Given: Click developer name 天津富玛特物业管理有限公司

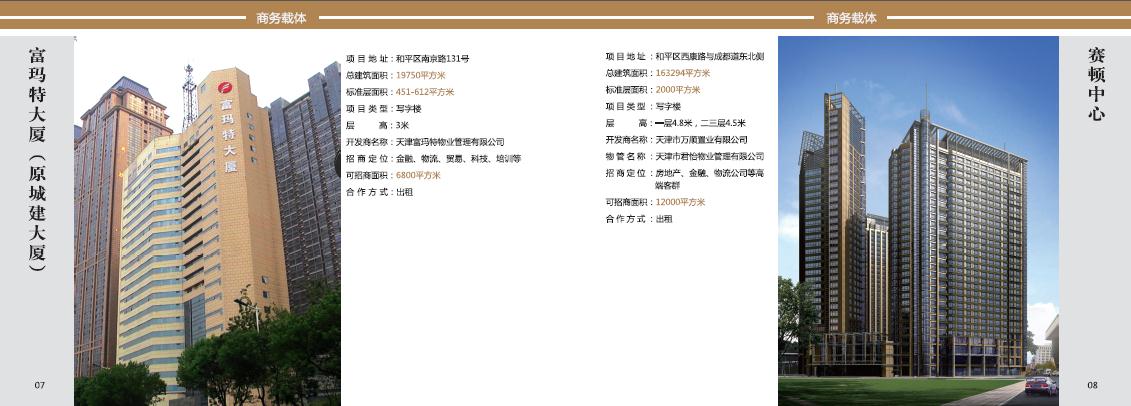Looking at the screenshot, I should coord(450,142).
